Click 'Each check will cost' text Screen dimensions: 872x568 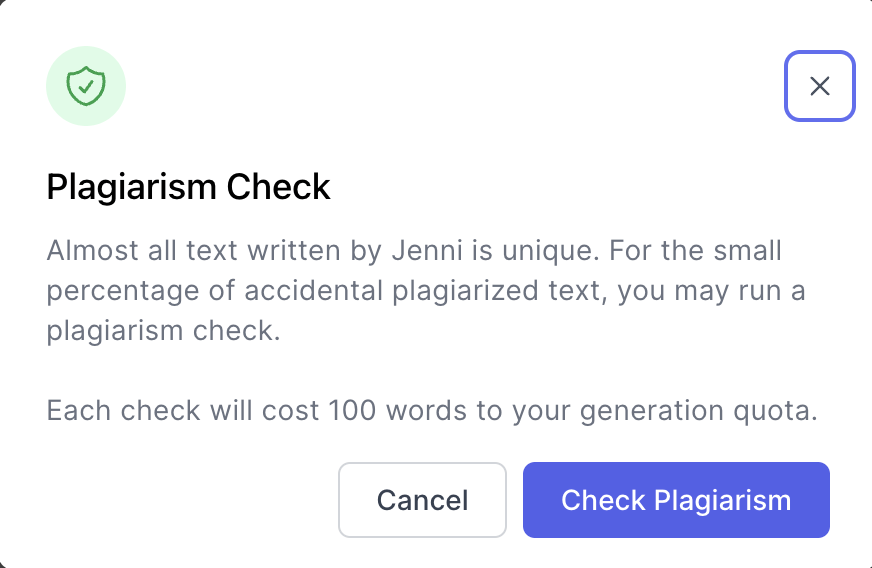[182, 411]
